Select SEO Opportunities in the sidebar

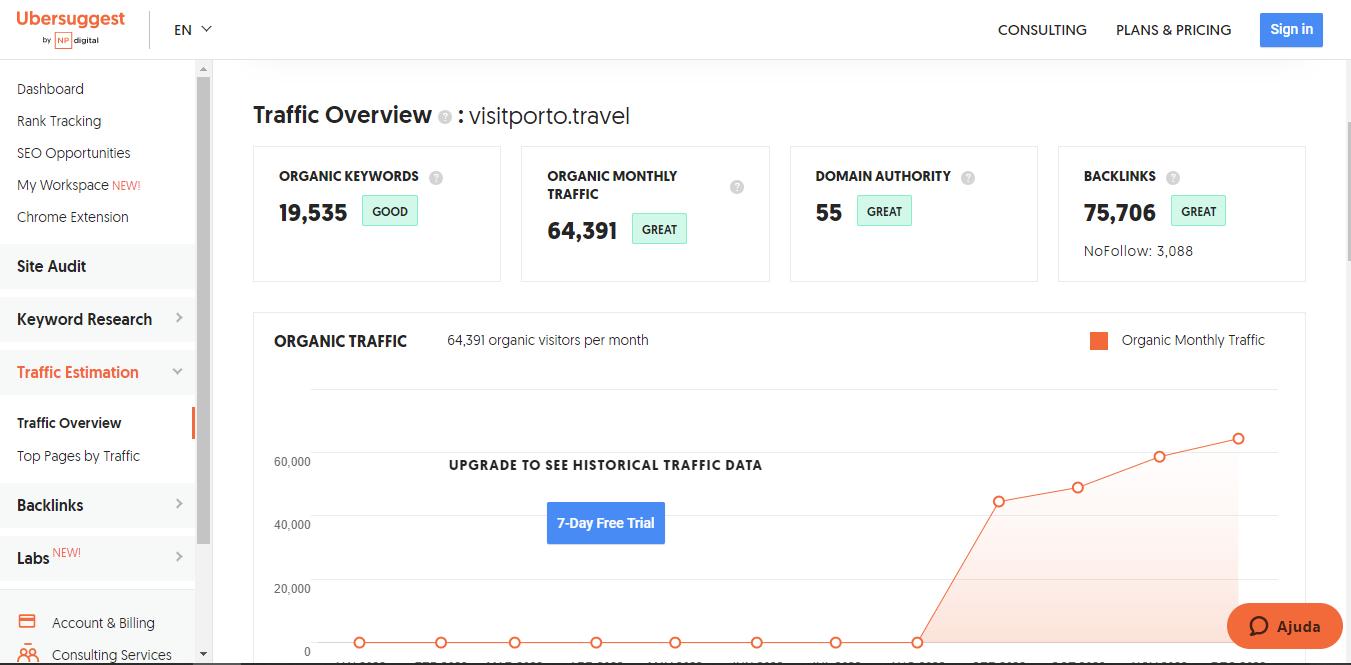point(74,153)
